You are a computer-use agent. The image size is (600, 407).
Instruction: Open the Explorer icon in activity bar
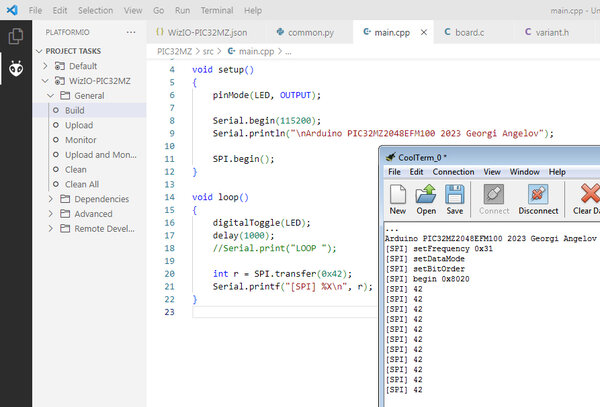point(16,36)
